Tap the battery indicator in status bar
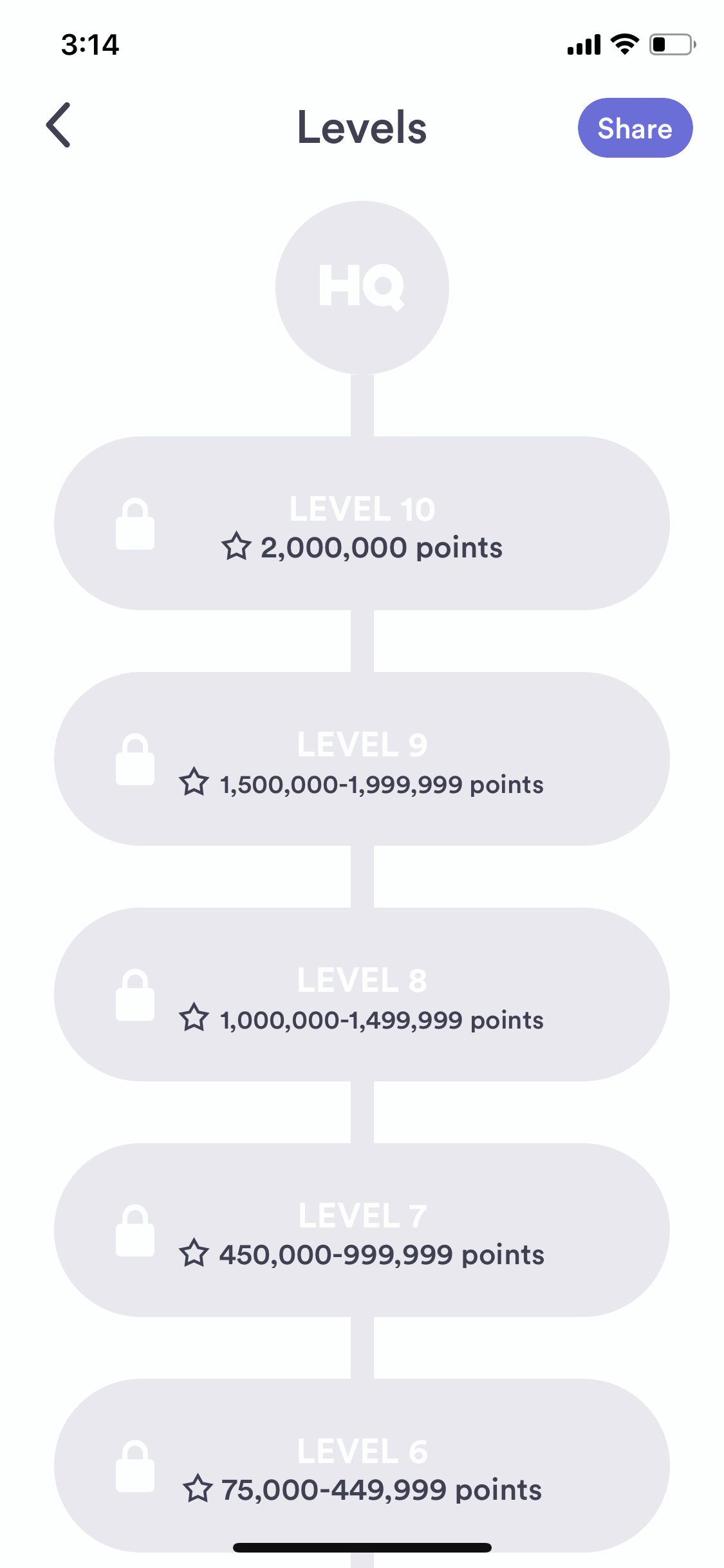This screenshot has width=724, height=1568. [673, 44]
